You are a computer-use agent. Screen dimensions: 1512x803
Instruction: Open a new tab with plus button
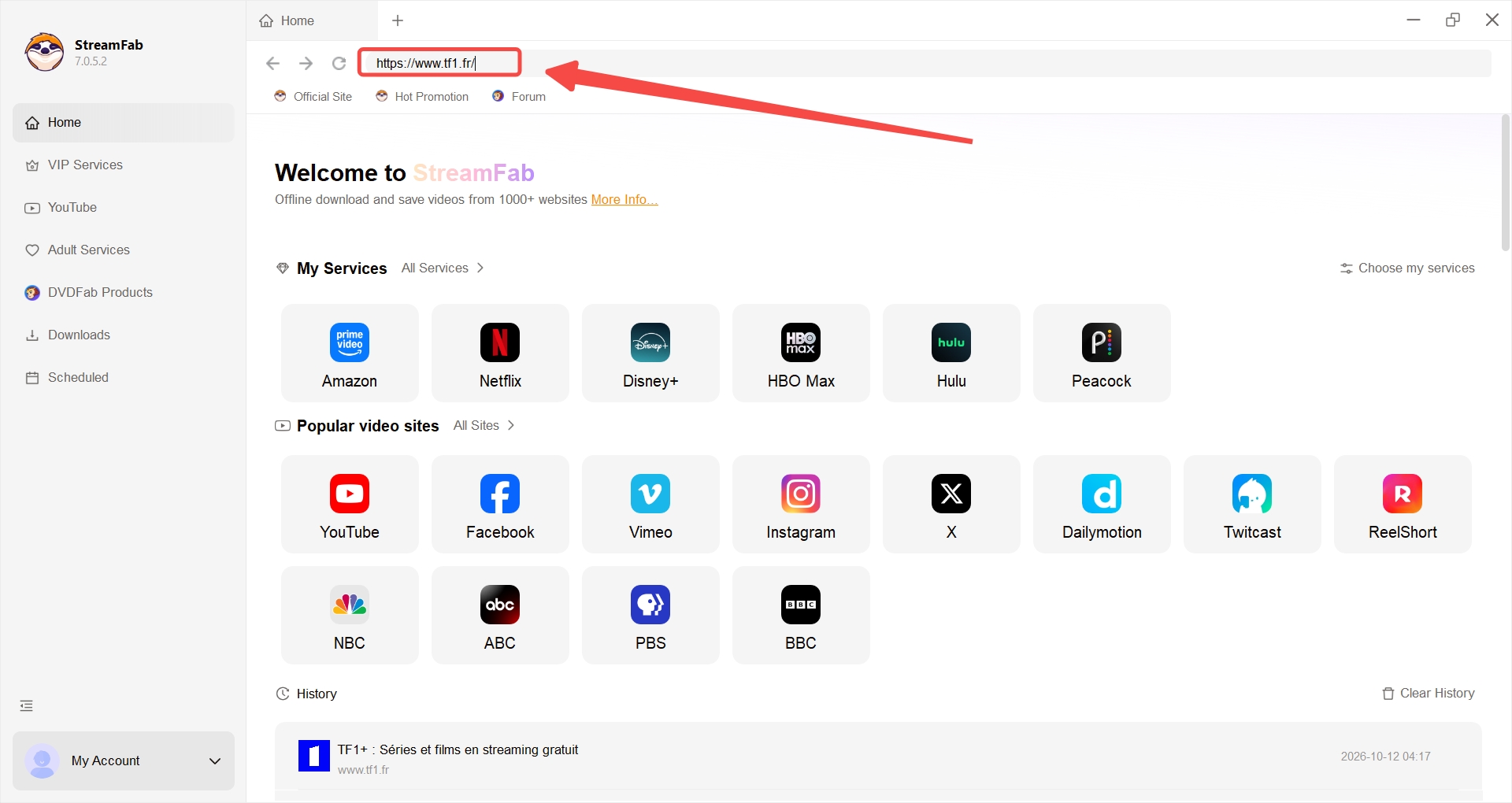point(398,20)
